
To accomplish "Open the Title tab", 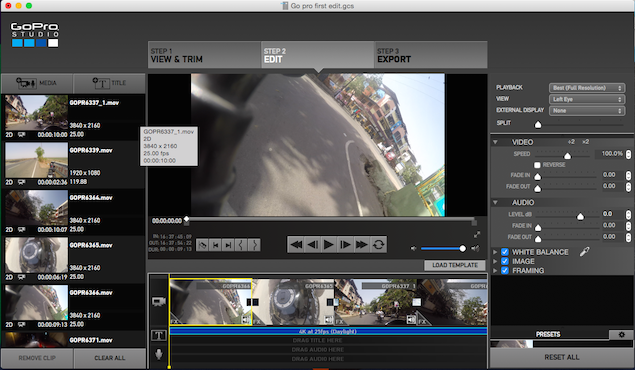I will [x=109, y=83].
